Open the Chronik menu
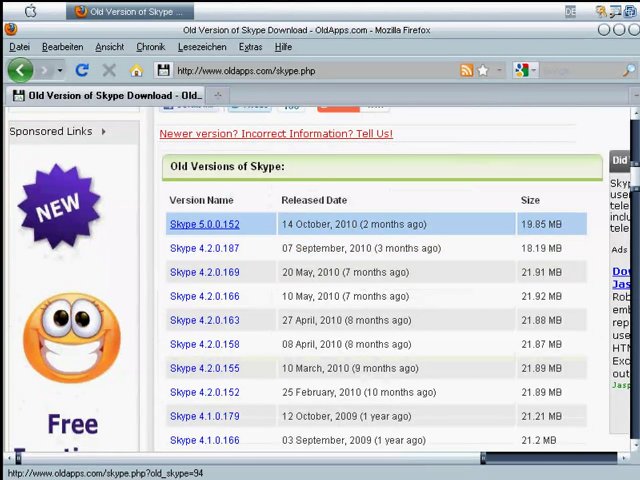Image resolution: width=640 pixels, height=480 pixels. coord(150,47)
